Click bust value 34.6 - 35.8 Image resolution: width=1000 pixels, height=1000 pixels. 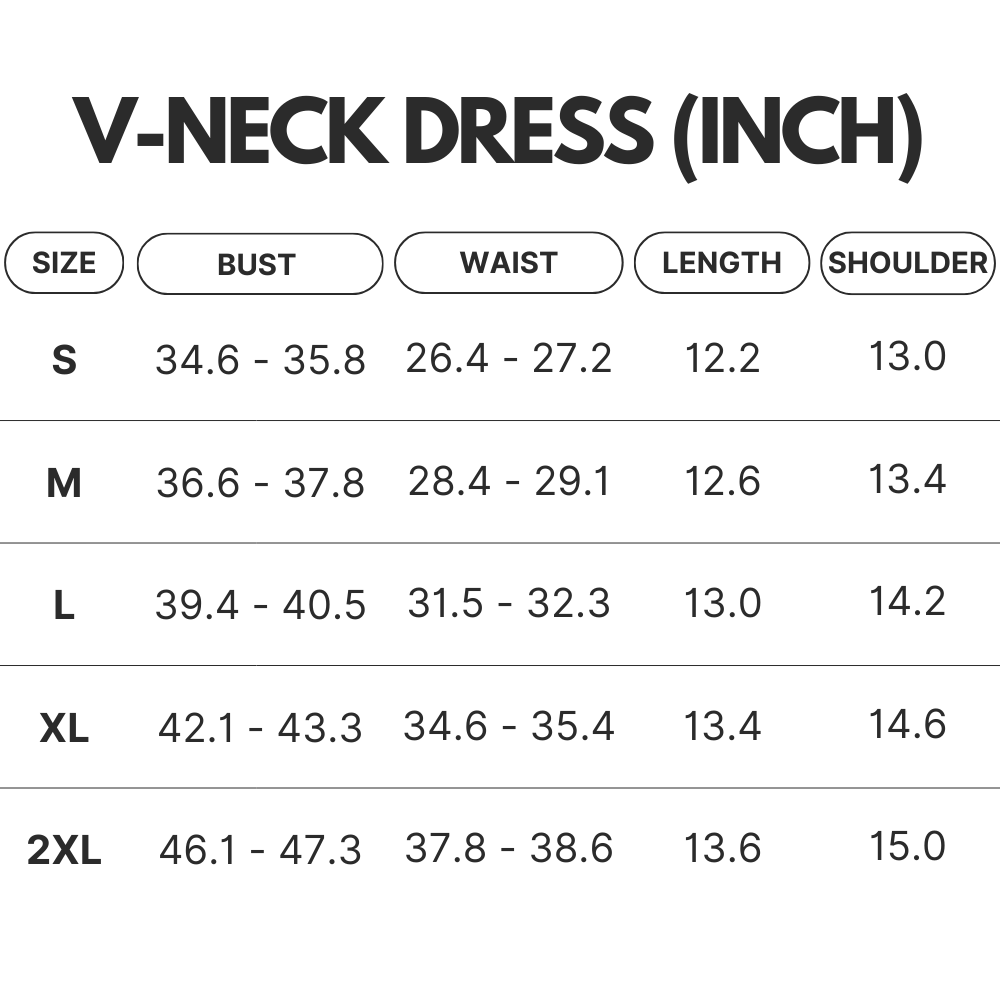tap(260, 360)
